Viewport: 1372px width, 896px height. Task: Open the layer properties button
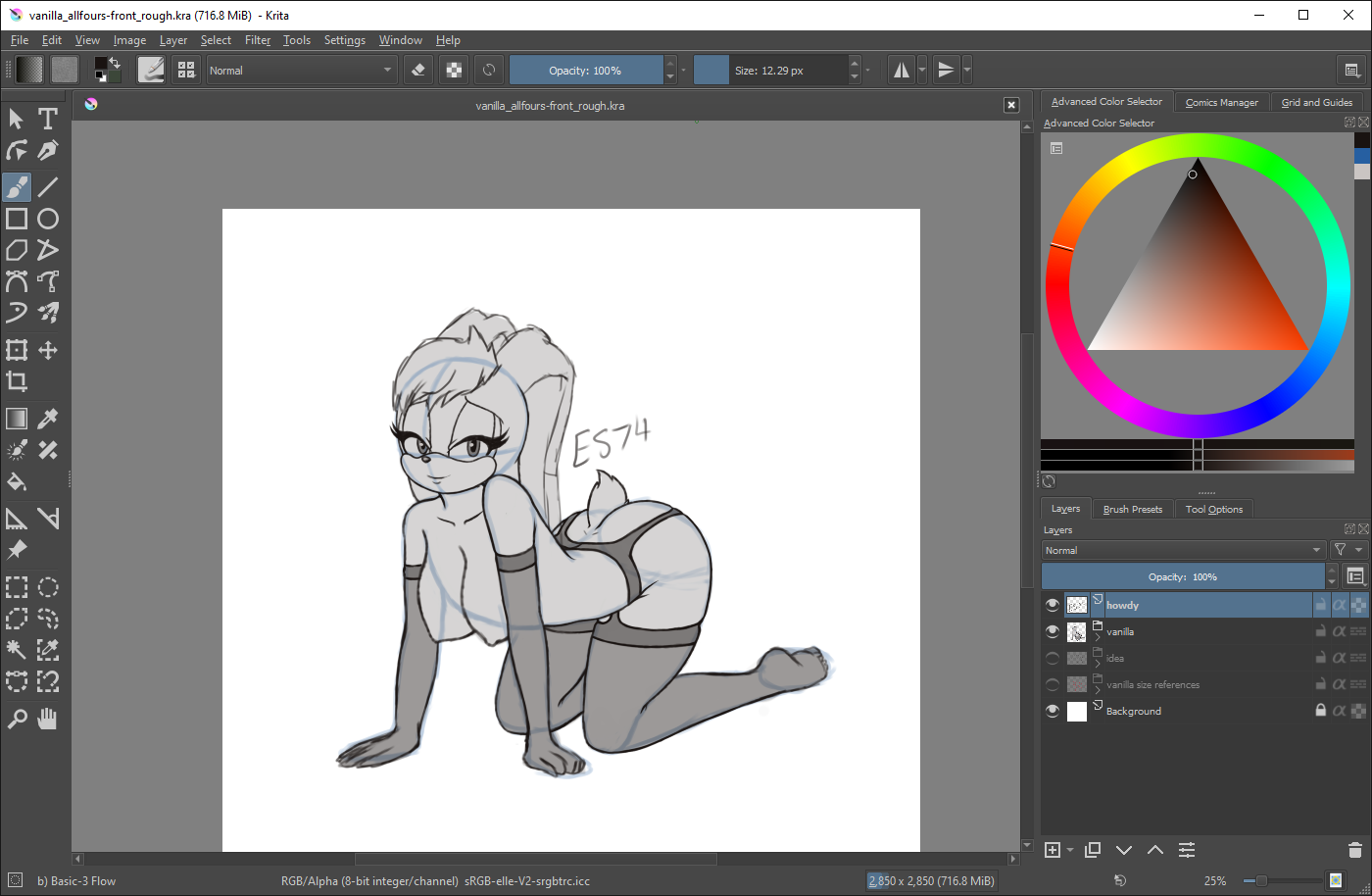[x=1187, y=850]
